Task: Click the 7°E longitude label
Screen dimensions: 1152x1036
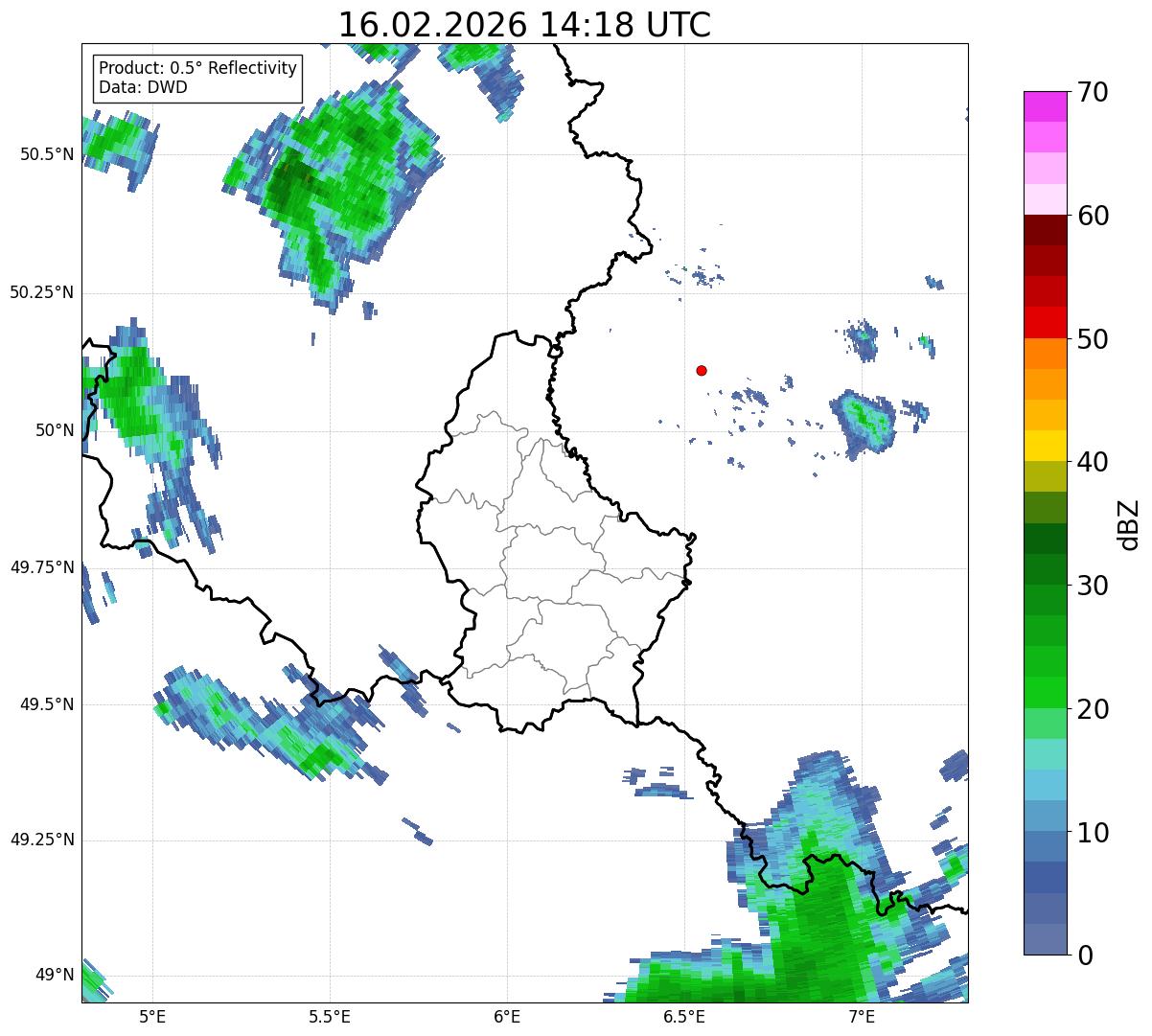Action: point(862,1017)
